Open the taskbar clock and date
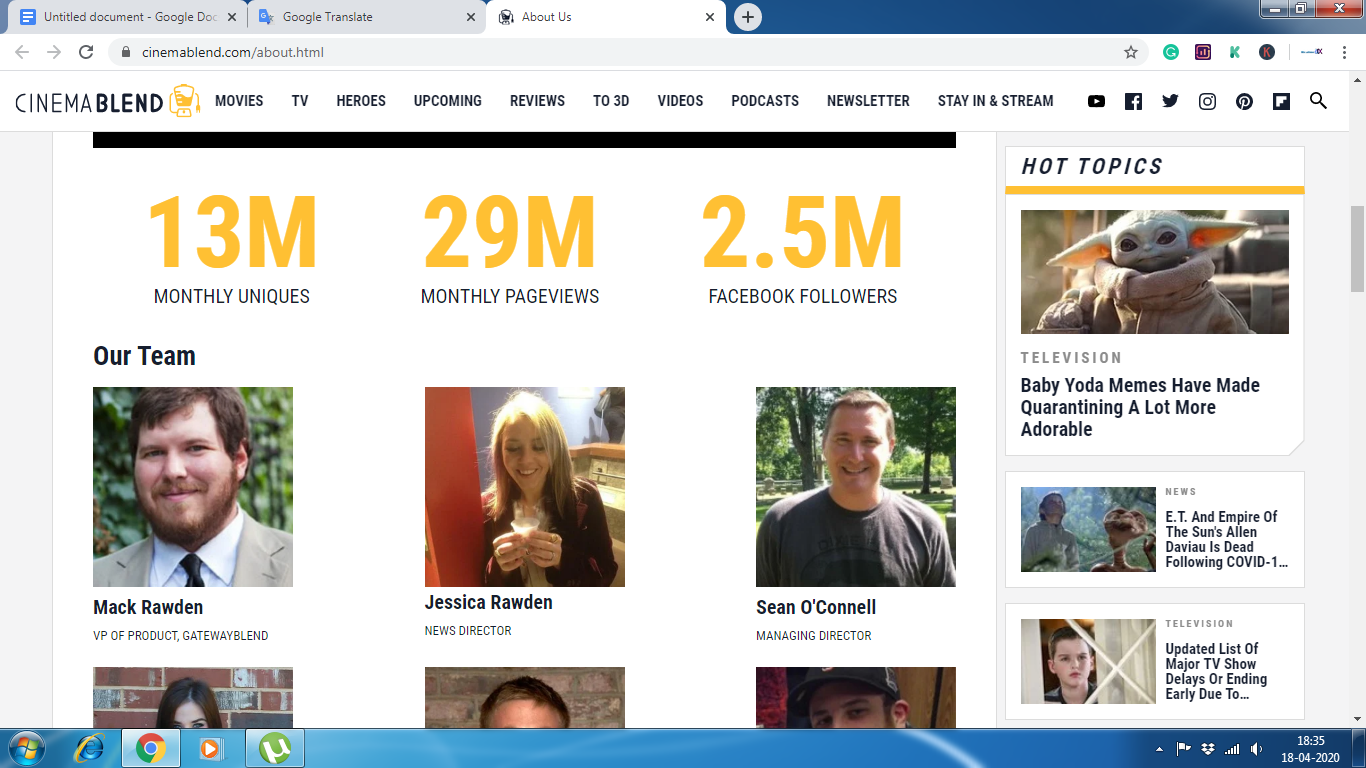 (1311, 749)
